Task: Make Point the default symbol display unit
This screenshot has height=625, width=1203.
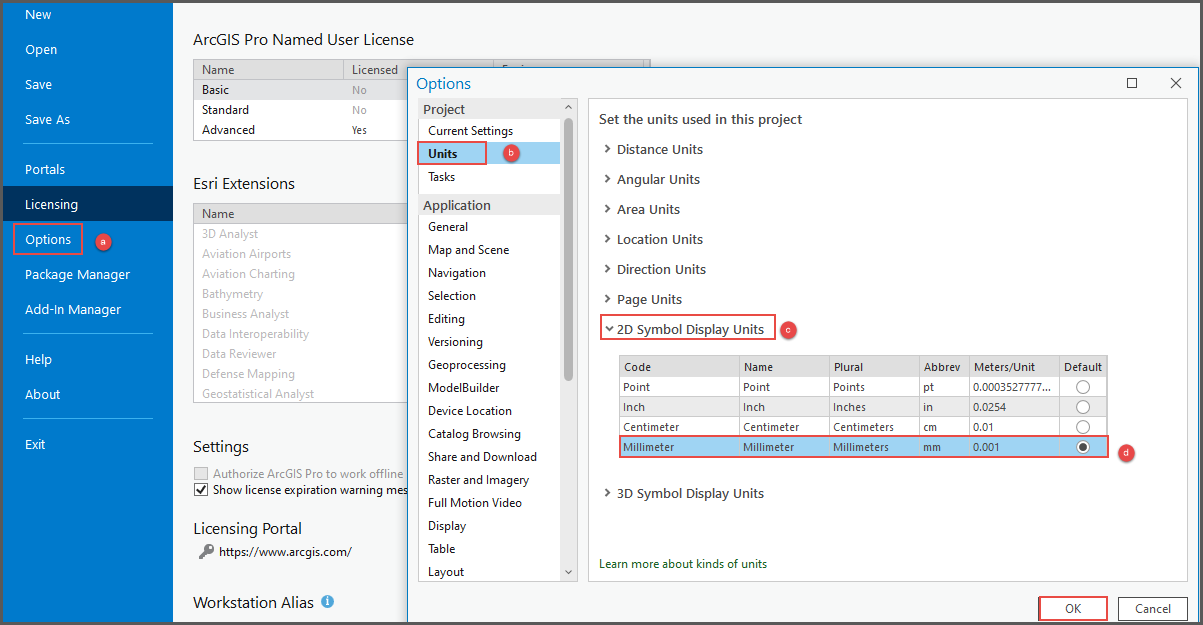Action: 1082,386
